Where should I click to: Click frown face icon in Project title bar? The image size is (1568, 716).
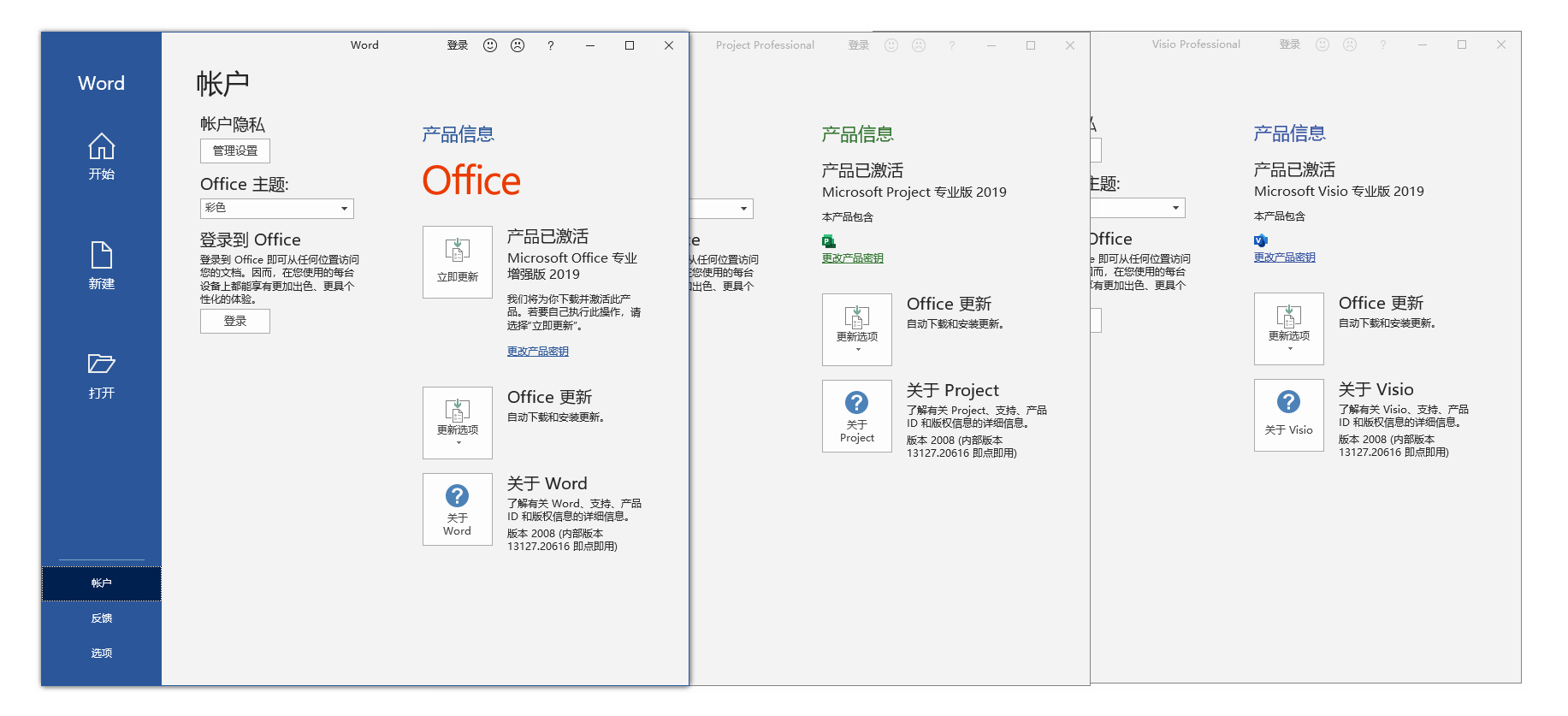pyautogui.click(x=919, y=45)
